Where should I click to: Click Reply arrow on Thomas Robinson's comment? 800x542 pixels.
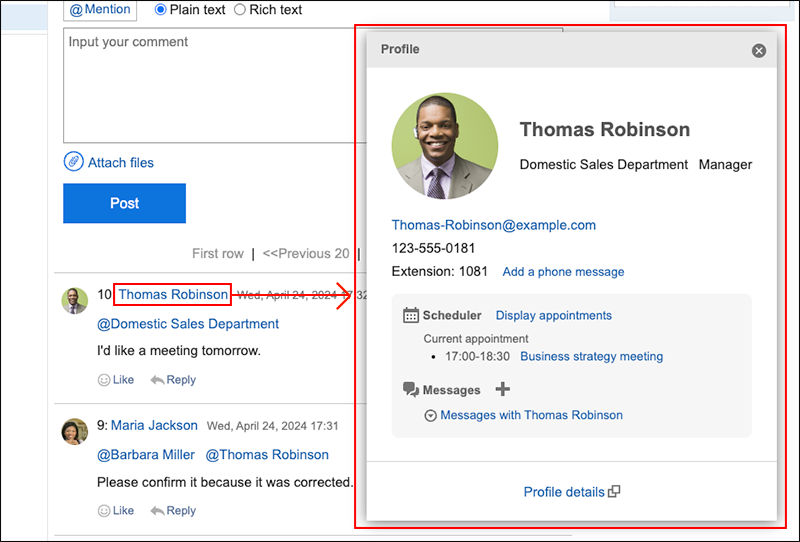click(x=157, y=380)
